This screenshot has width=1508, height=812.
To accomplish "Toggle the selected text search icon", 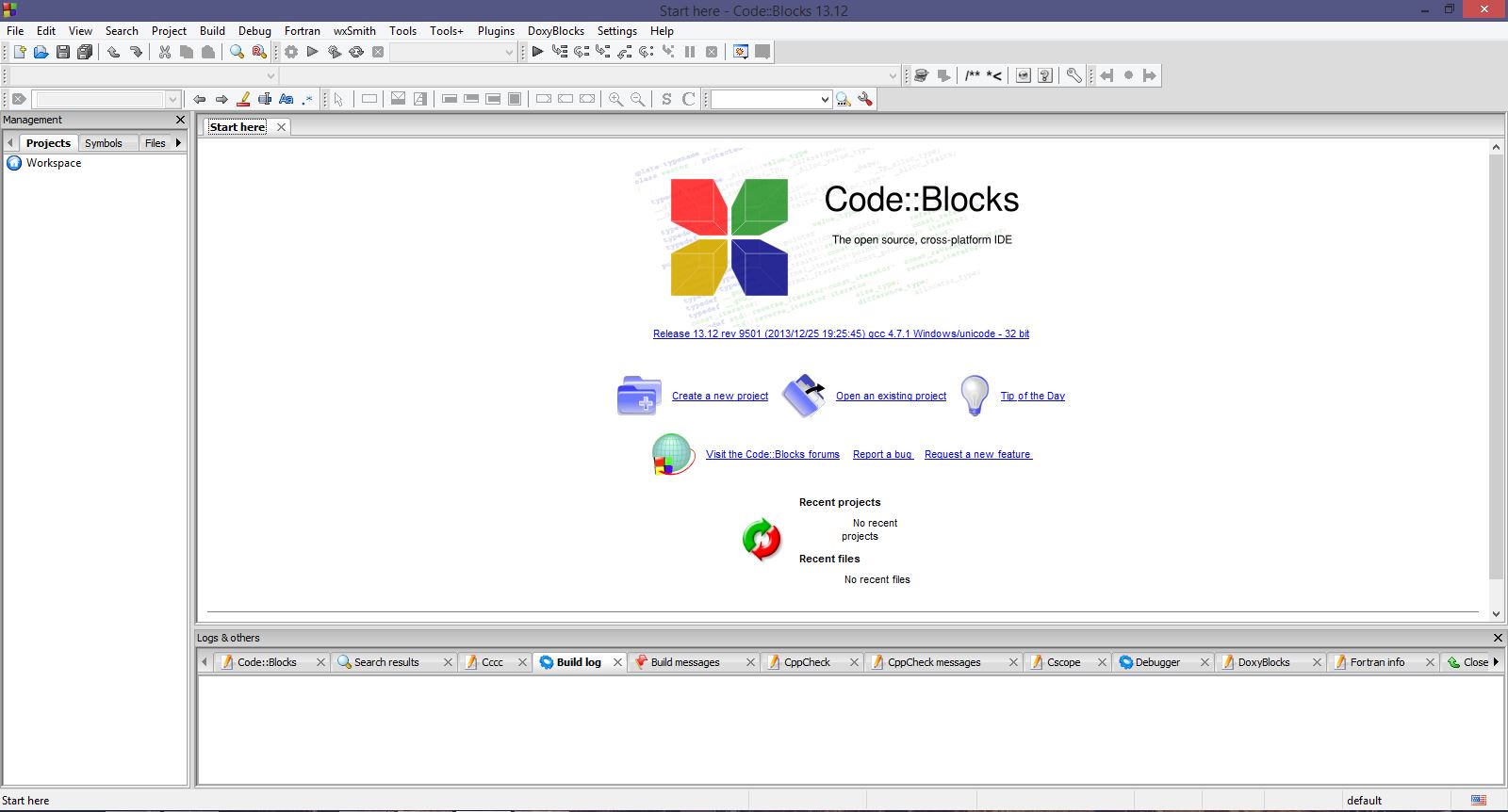I will (x=265, y=99).
